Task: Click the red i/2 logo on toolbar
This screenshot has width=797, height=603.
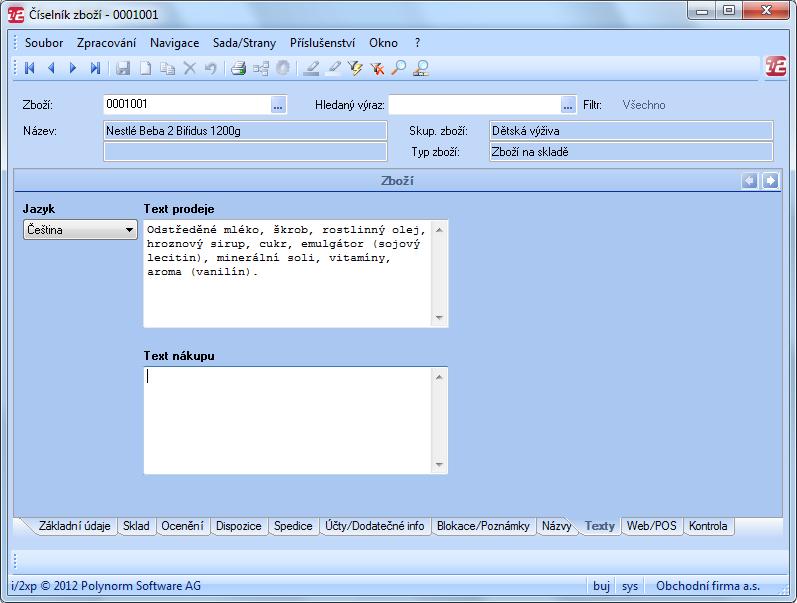Action: pyautogui.click(x=776, y=67)
